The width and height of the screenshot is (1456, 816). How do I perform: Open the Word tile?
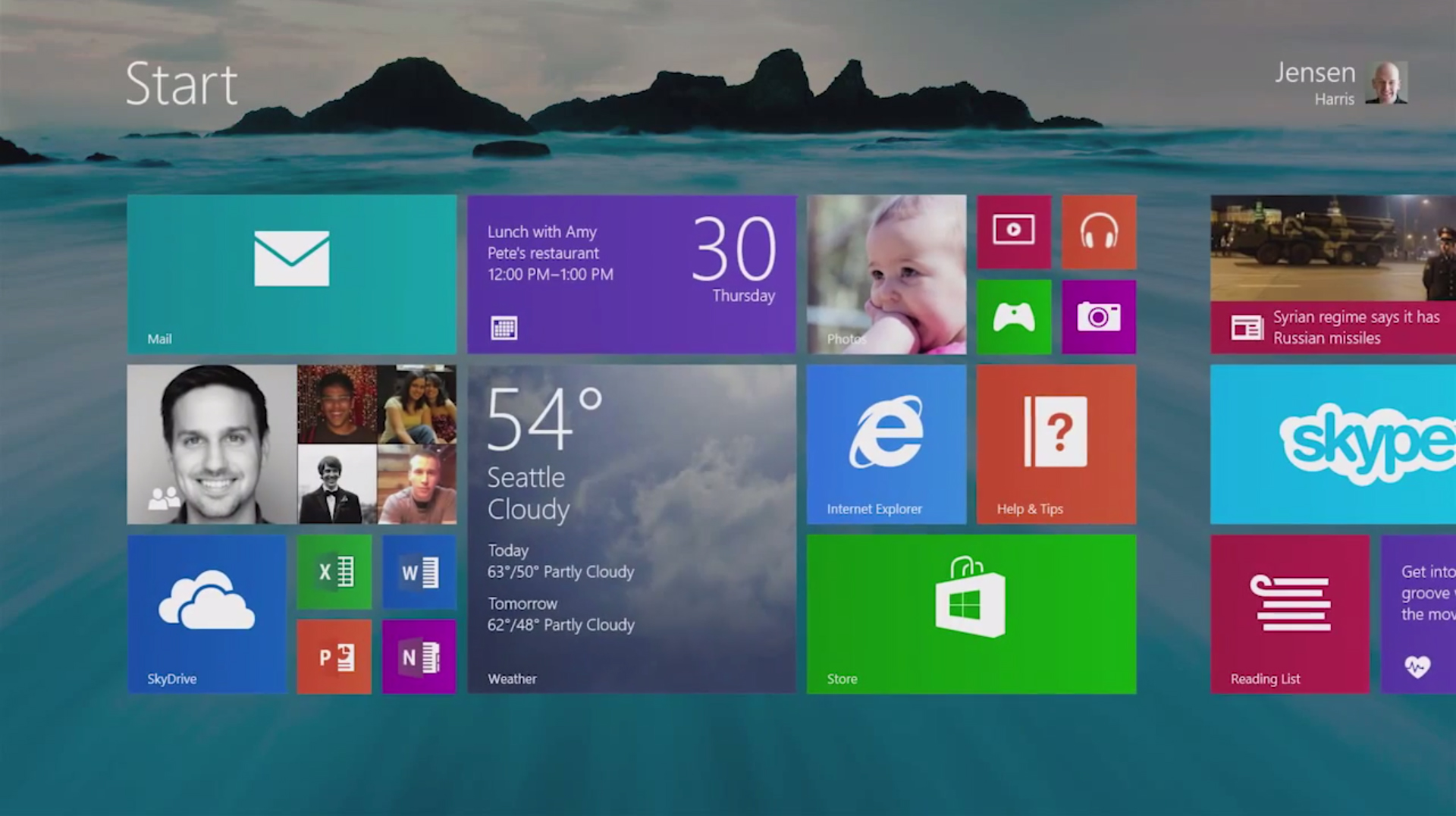point(419,572)
